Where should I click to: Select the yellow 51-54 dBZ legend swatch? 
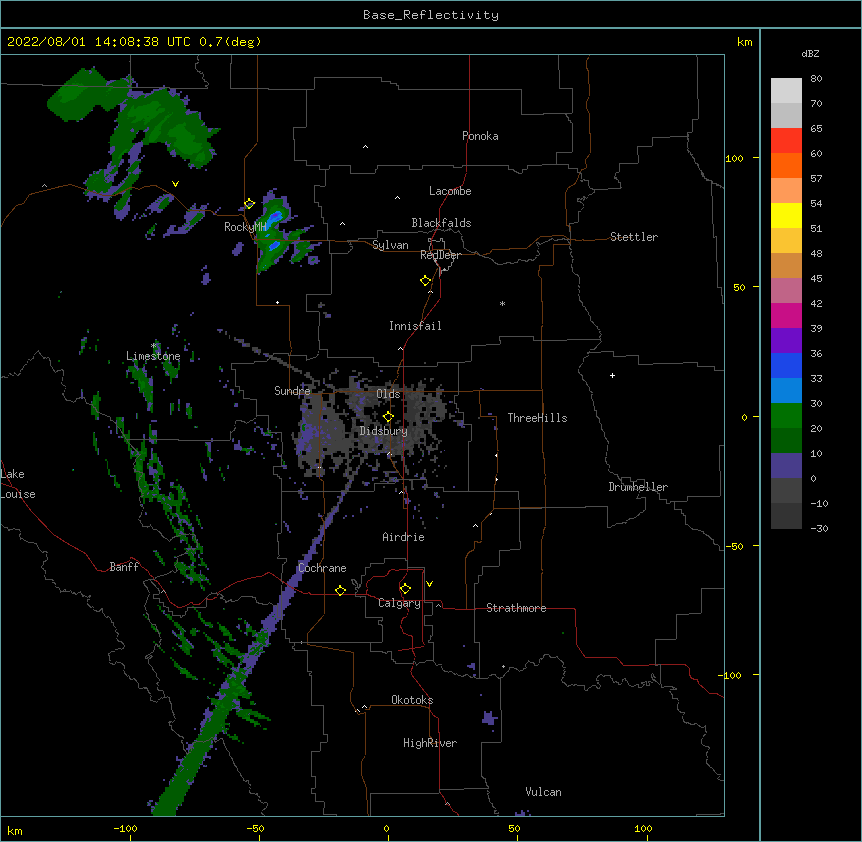coord(786,215)
